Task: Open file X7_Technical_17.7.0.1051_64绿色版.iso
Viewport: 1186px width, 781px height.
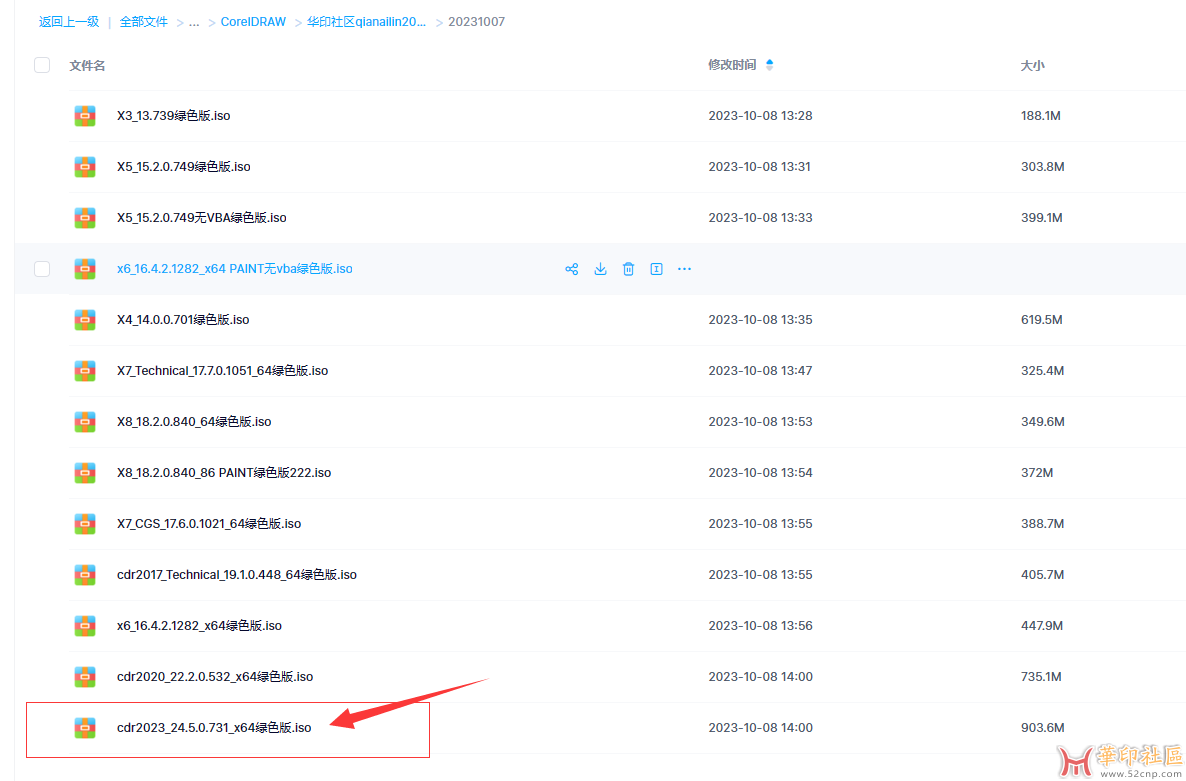Action: (222, 371)
